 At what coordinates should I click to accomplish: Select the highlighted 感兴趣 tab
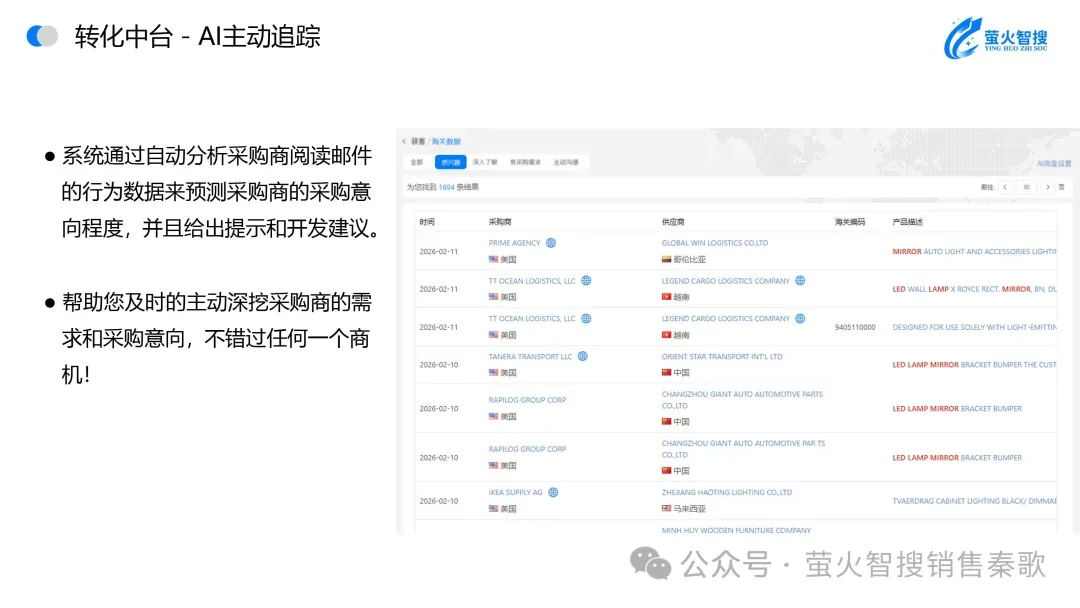pyautogui.click(x=450, y=163)
